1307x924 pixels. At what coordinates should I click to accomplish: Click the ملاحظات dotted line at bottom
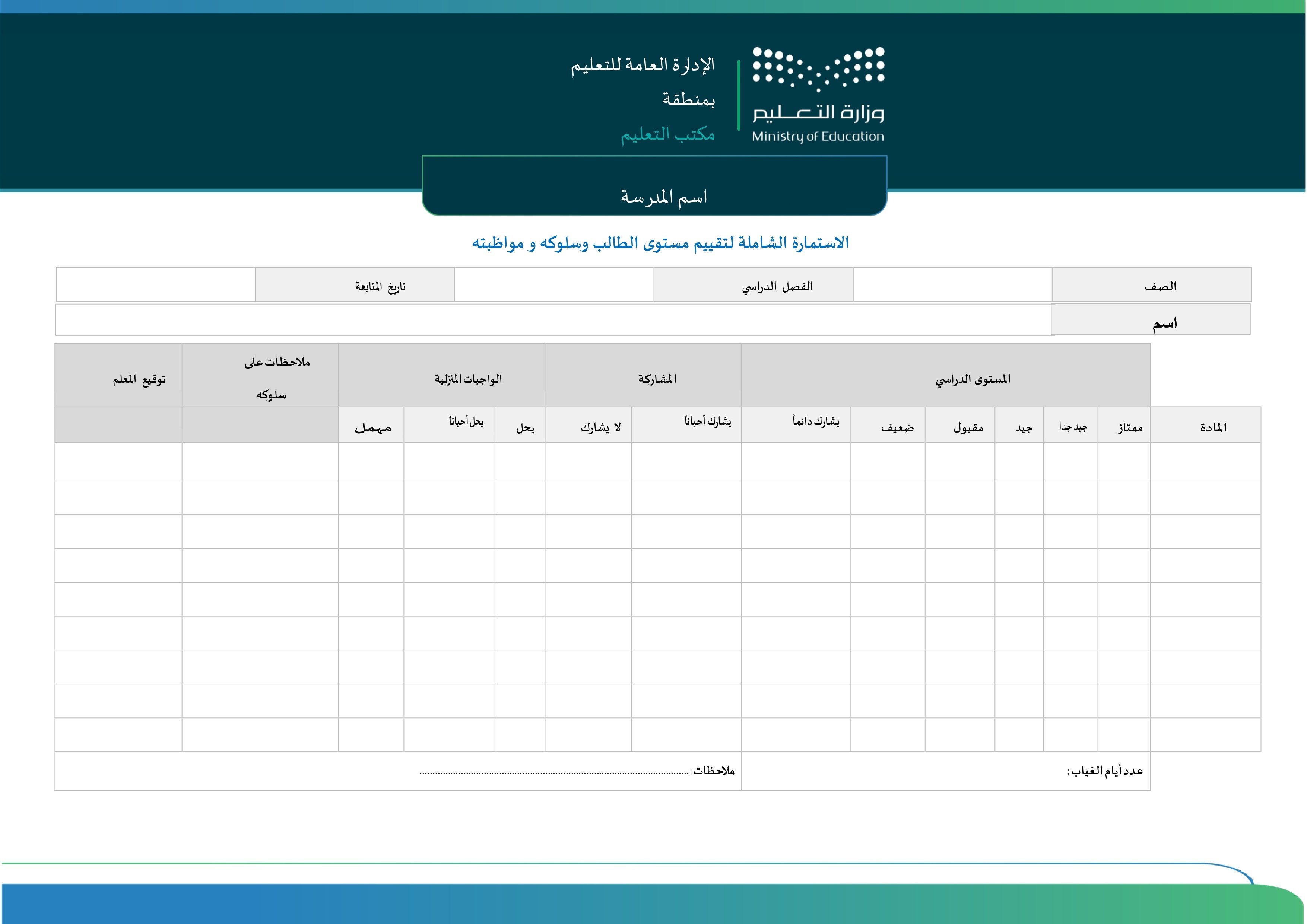555,772
